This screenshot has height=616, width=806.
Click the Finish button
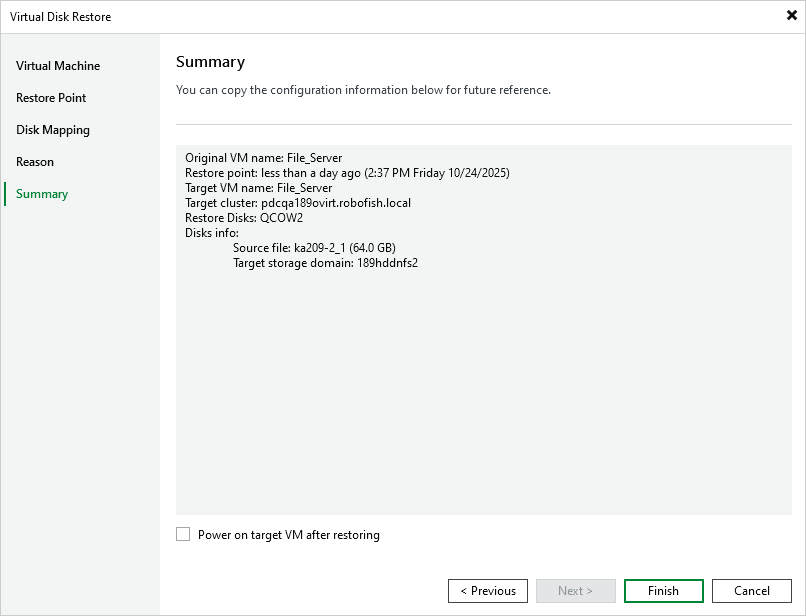663,591
